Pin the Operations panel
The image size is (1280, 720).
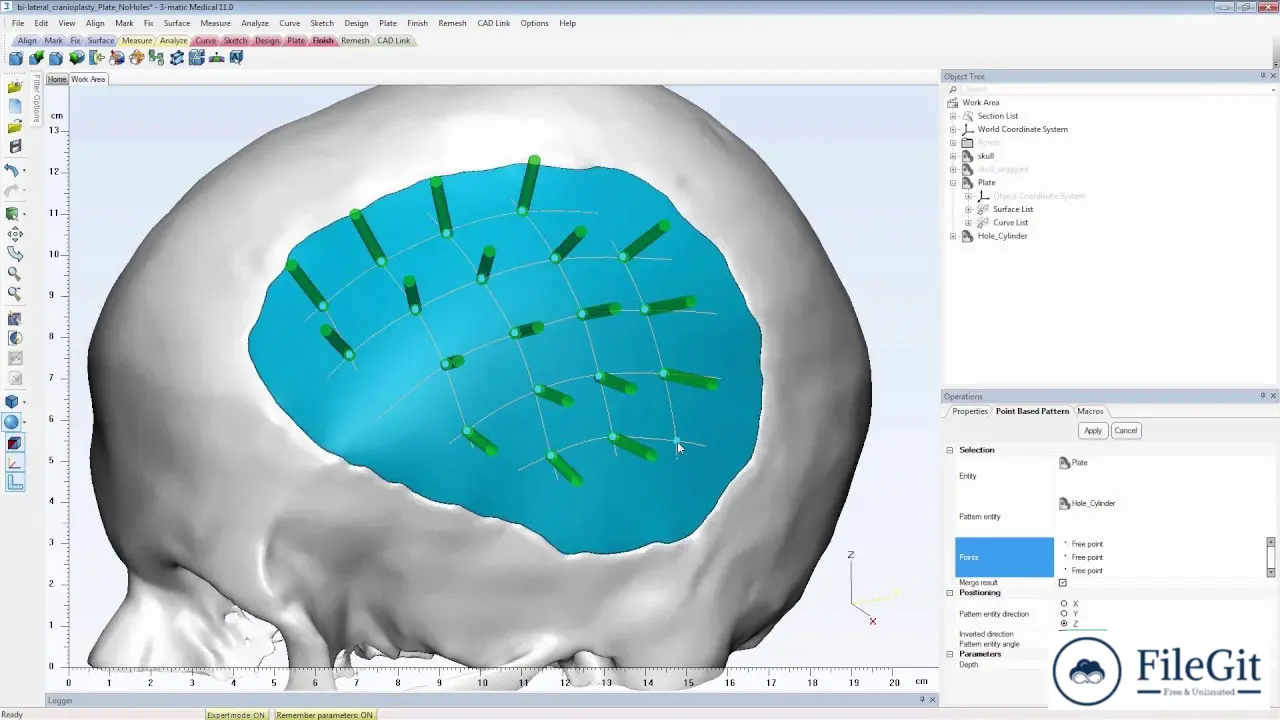pos(1262,396)
